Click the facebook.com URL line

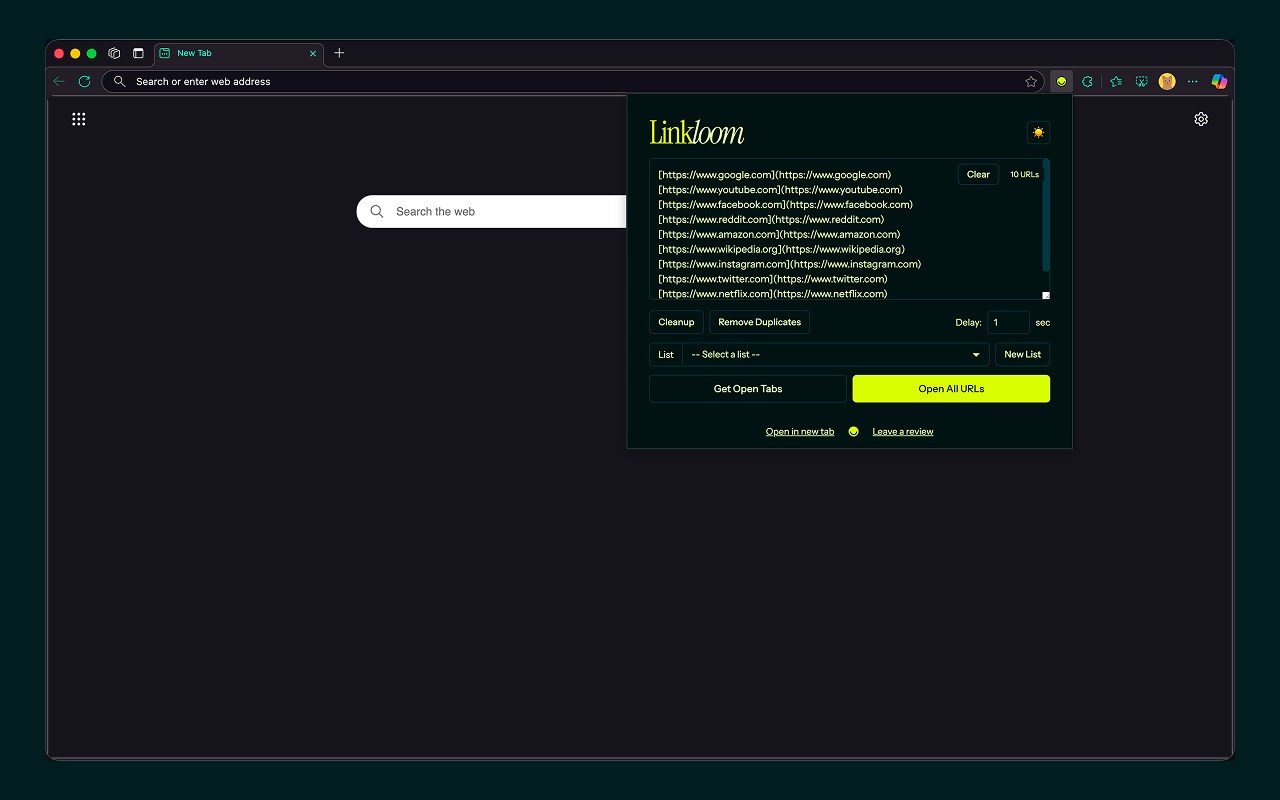tap(786, 205)
